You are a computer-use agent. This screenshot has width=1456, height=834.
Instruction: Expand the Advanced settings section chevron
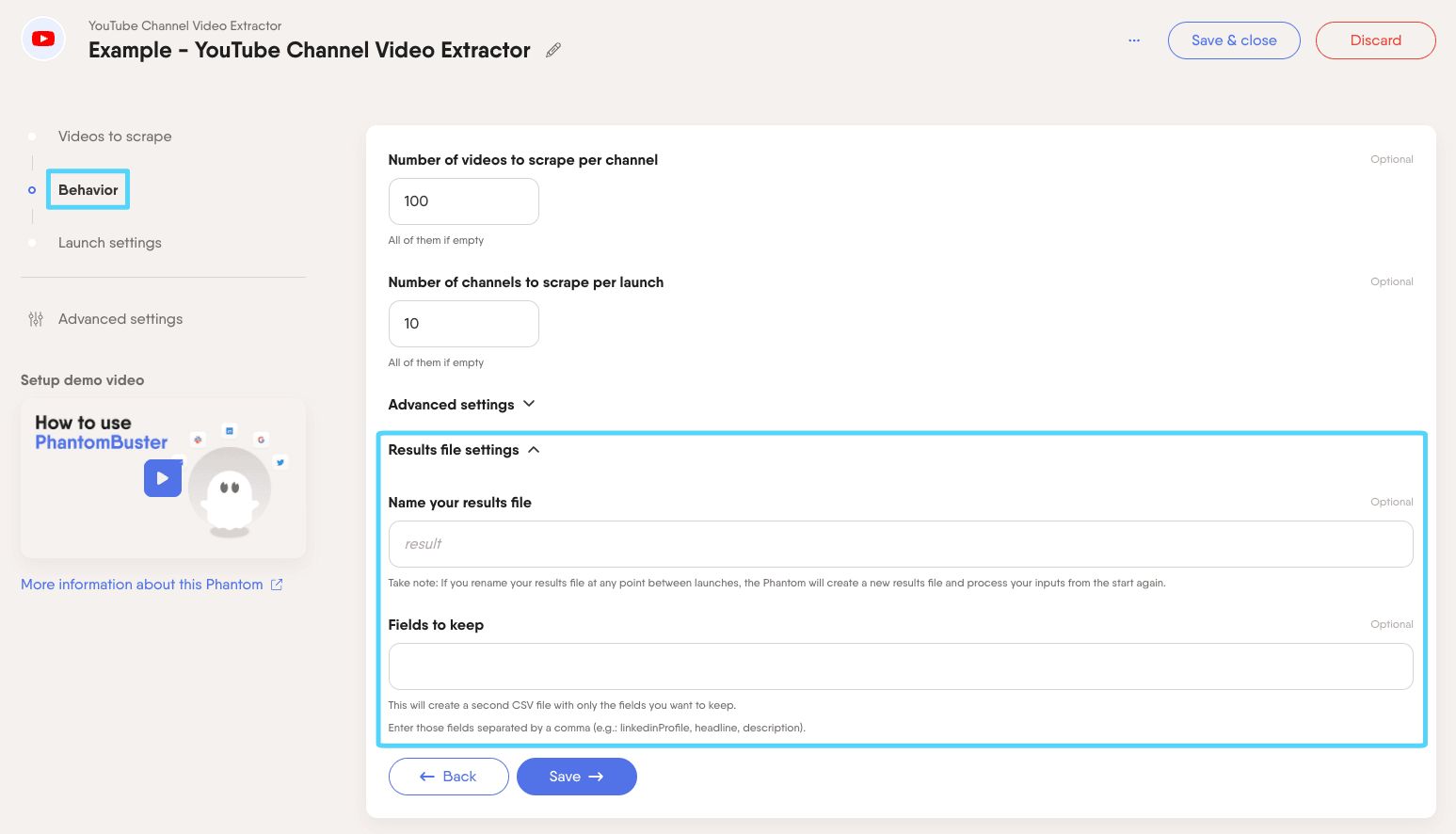click(x=529, y=404)
